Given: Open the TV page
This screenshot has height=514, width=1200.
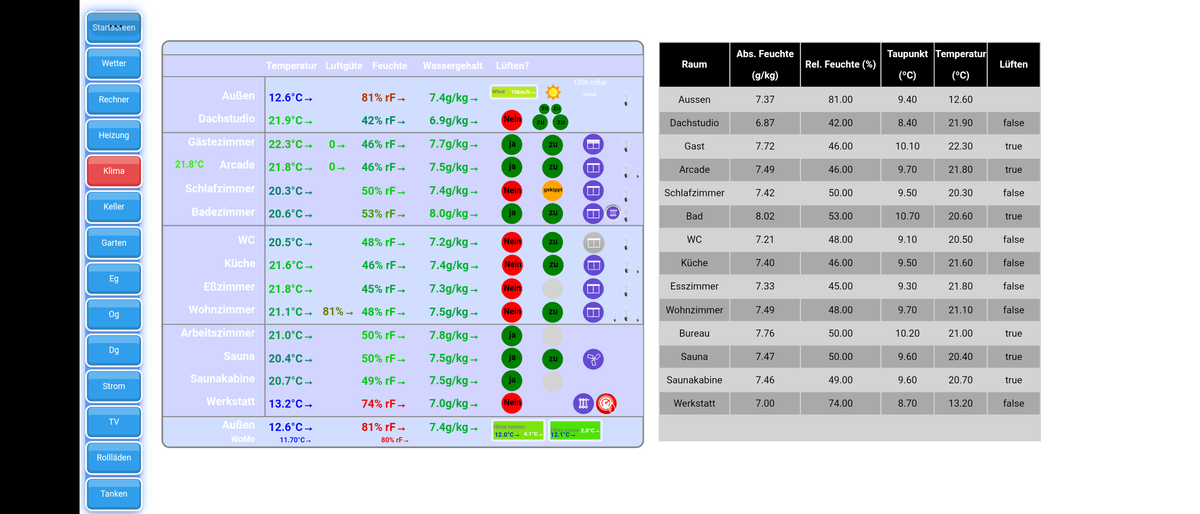Looking at the screenshot, I should click(114, 422).
